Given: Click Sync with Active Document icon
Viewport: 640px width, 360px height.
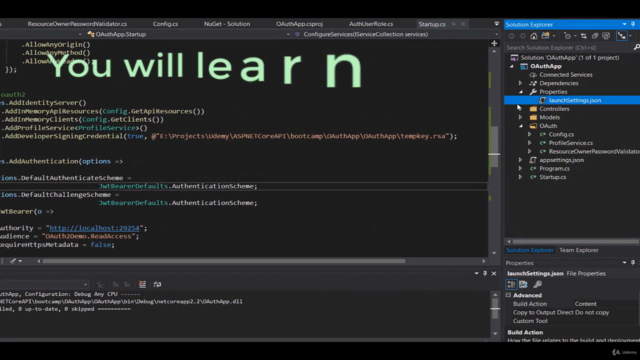Looking at the screenshot, I should tap(584, 36).
